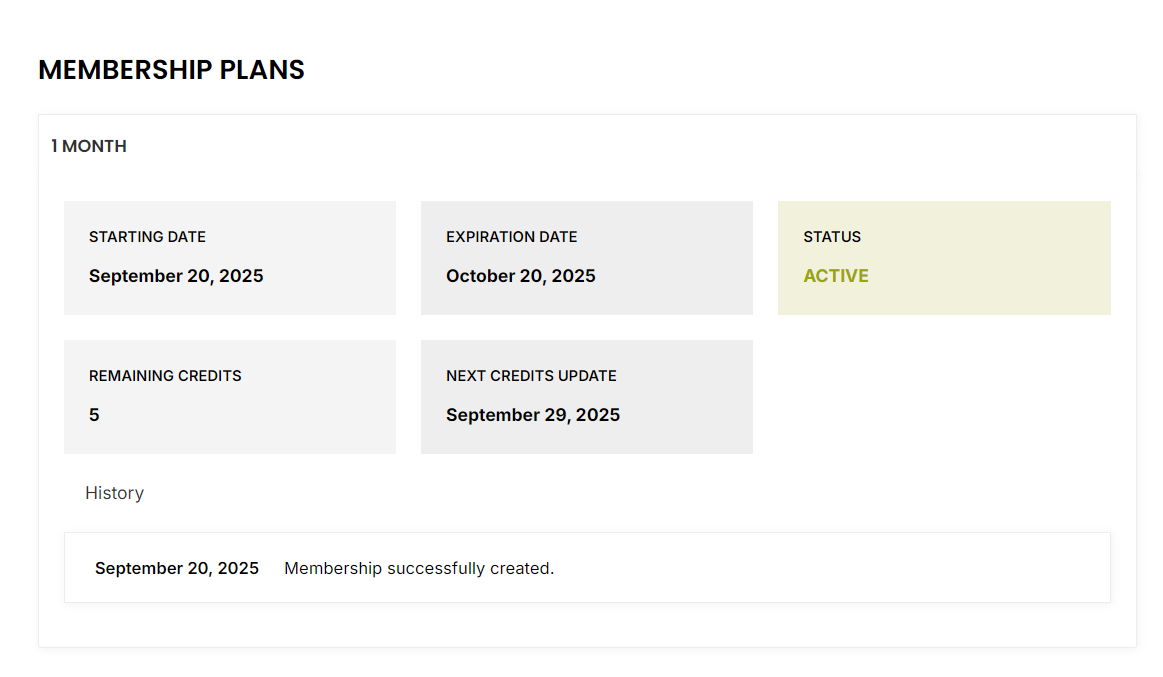Click the NEXT CREDITS UPDATE label
1163x677 pixels.
[531, 376]
